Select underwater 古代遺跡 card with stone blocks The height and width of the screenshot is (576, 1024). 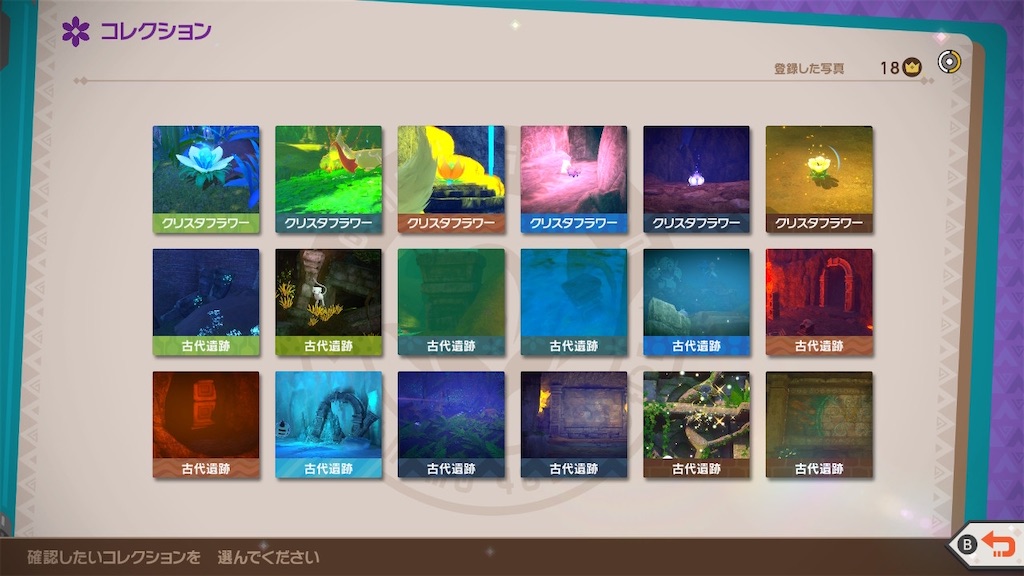[x=697, y=302]
